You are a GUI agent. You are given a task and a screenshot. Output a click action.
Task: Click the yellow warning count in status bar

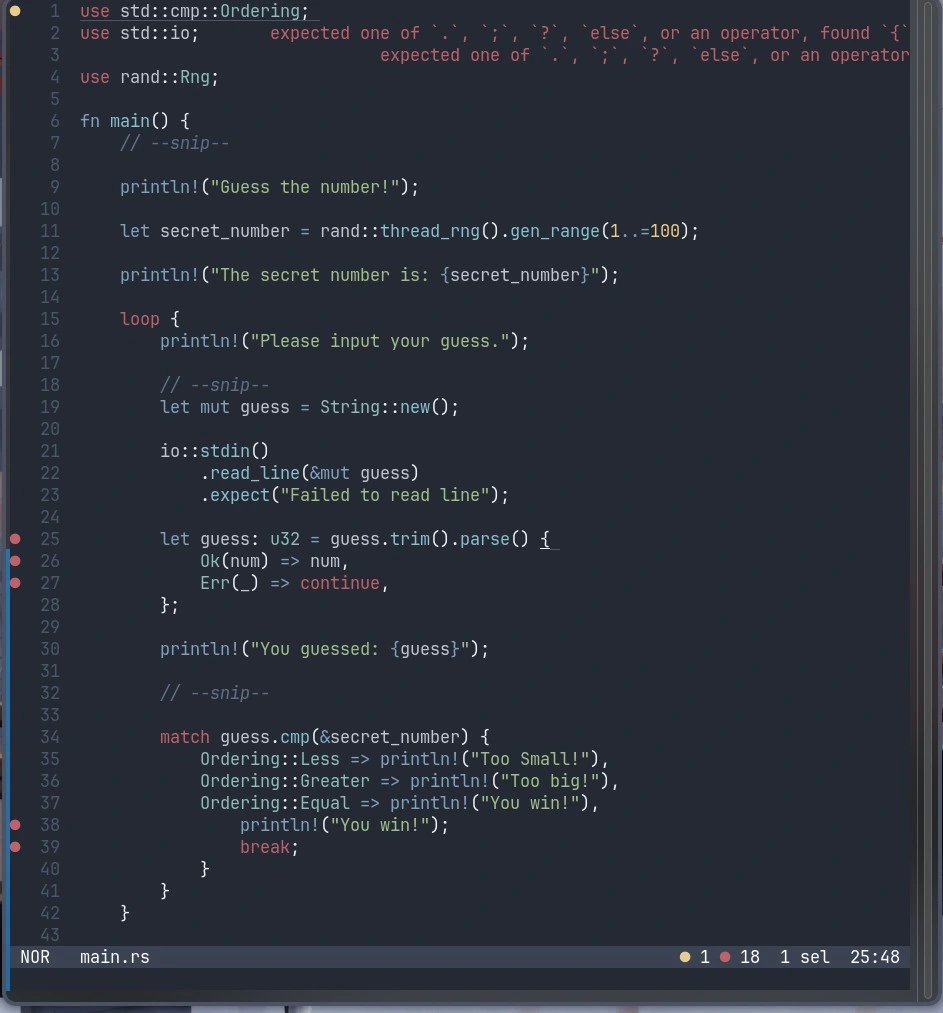click(x=695, y=957)
